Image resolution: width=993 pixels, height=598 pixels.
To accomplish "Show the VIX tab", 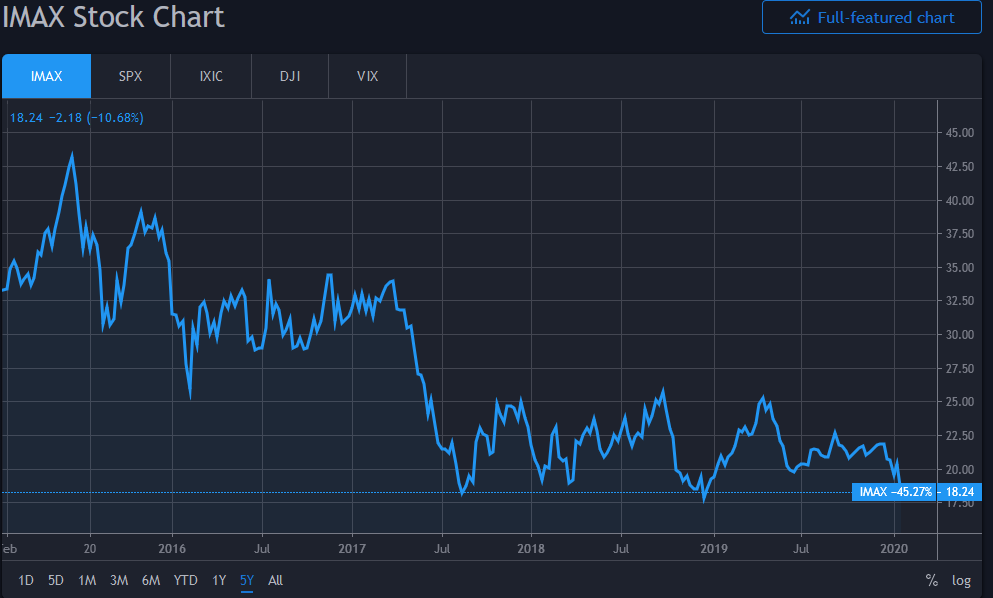I will tap(367, 76).
